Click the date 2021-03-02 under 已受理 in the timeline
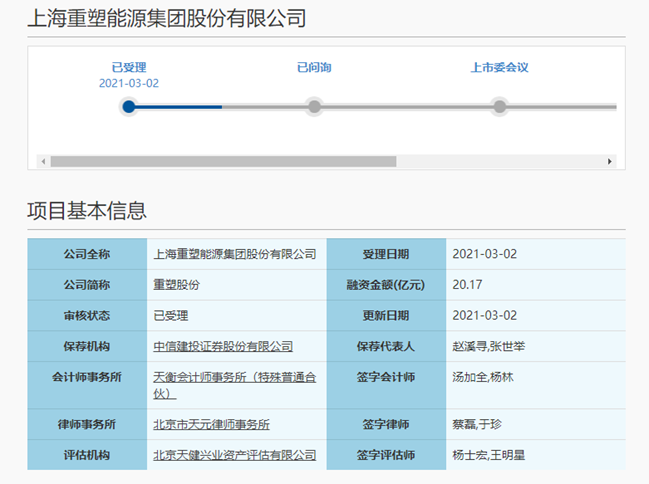Image resolution: width=649 pixels, height=484 pixels. (129, 83)
